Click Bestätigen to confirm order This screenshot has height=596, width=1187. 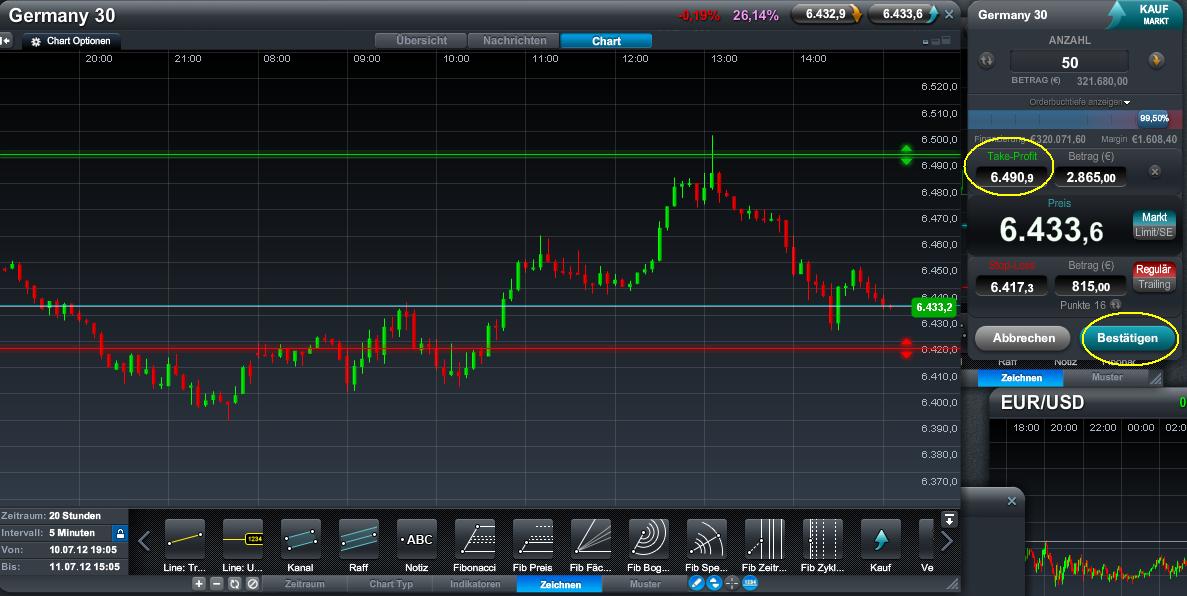[1127, 338]
